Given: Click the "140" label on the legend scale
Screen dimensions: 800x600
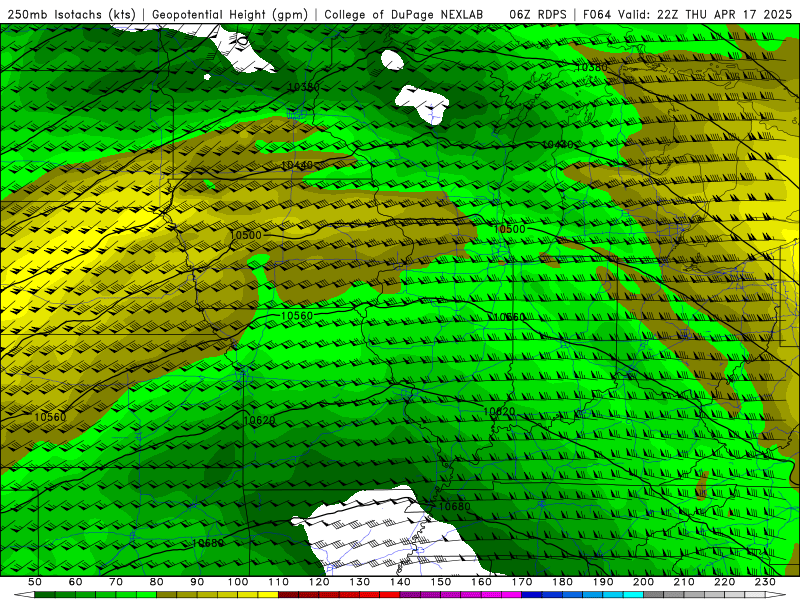Looking at the screenshot, I should click(401, 582).
